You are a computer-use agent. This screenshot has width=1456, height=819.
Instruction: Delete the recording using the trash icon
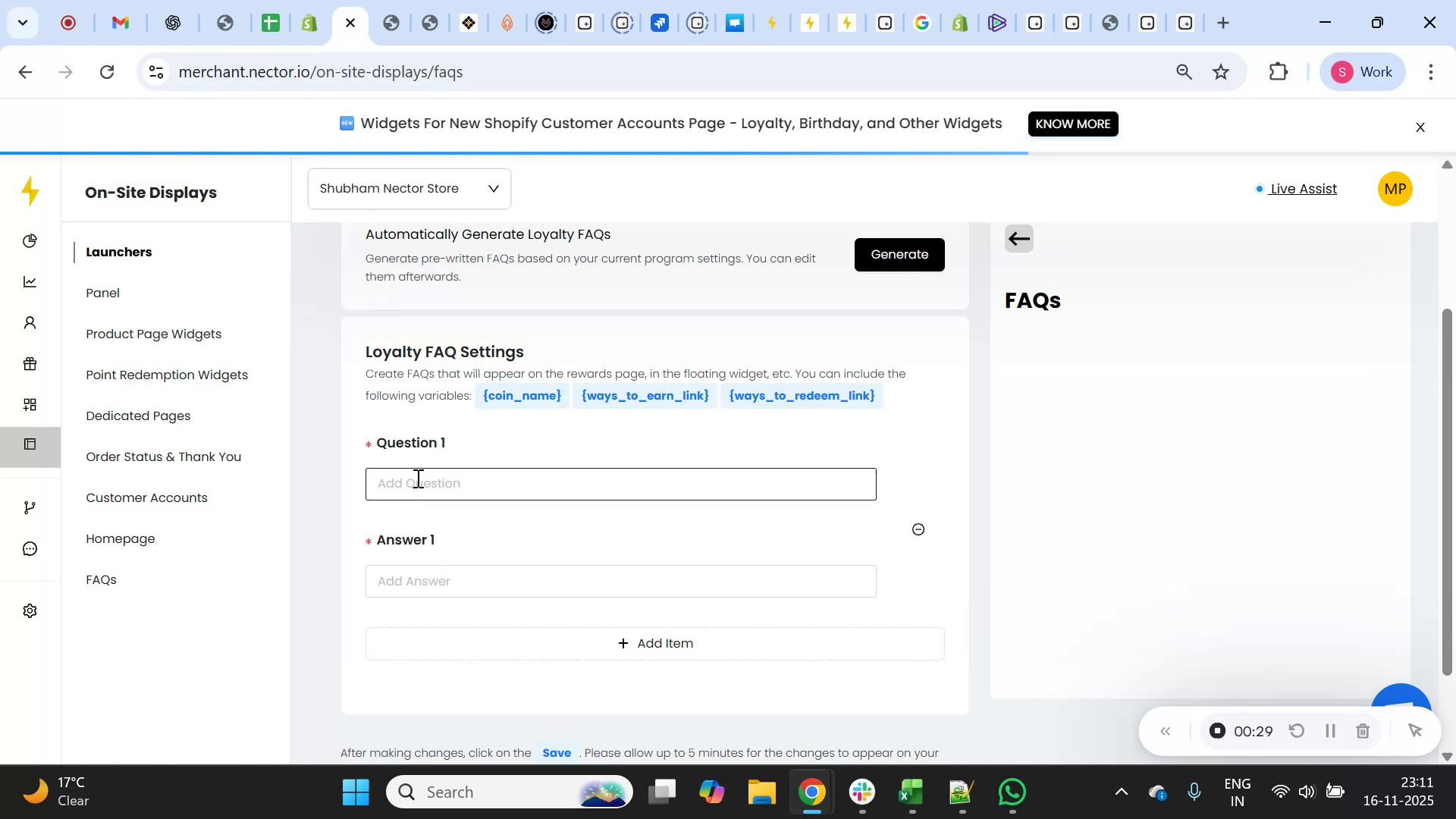click(x=1363, y=730)
